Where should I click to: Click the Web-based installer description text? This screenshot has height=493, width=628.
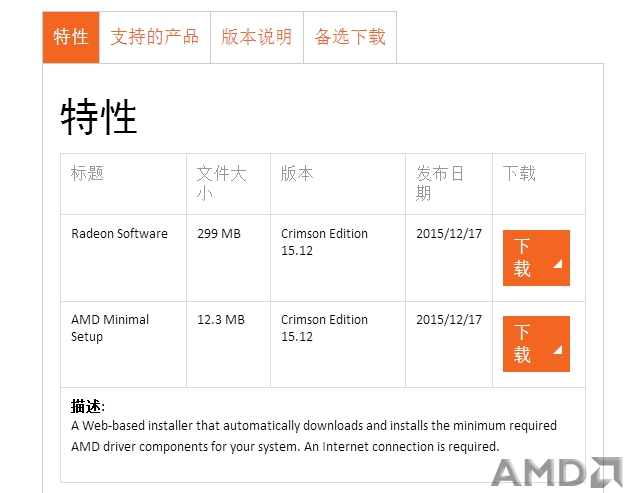pos(314,436)
